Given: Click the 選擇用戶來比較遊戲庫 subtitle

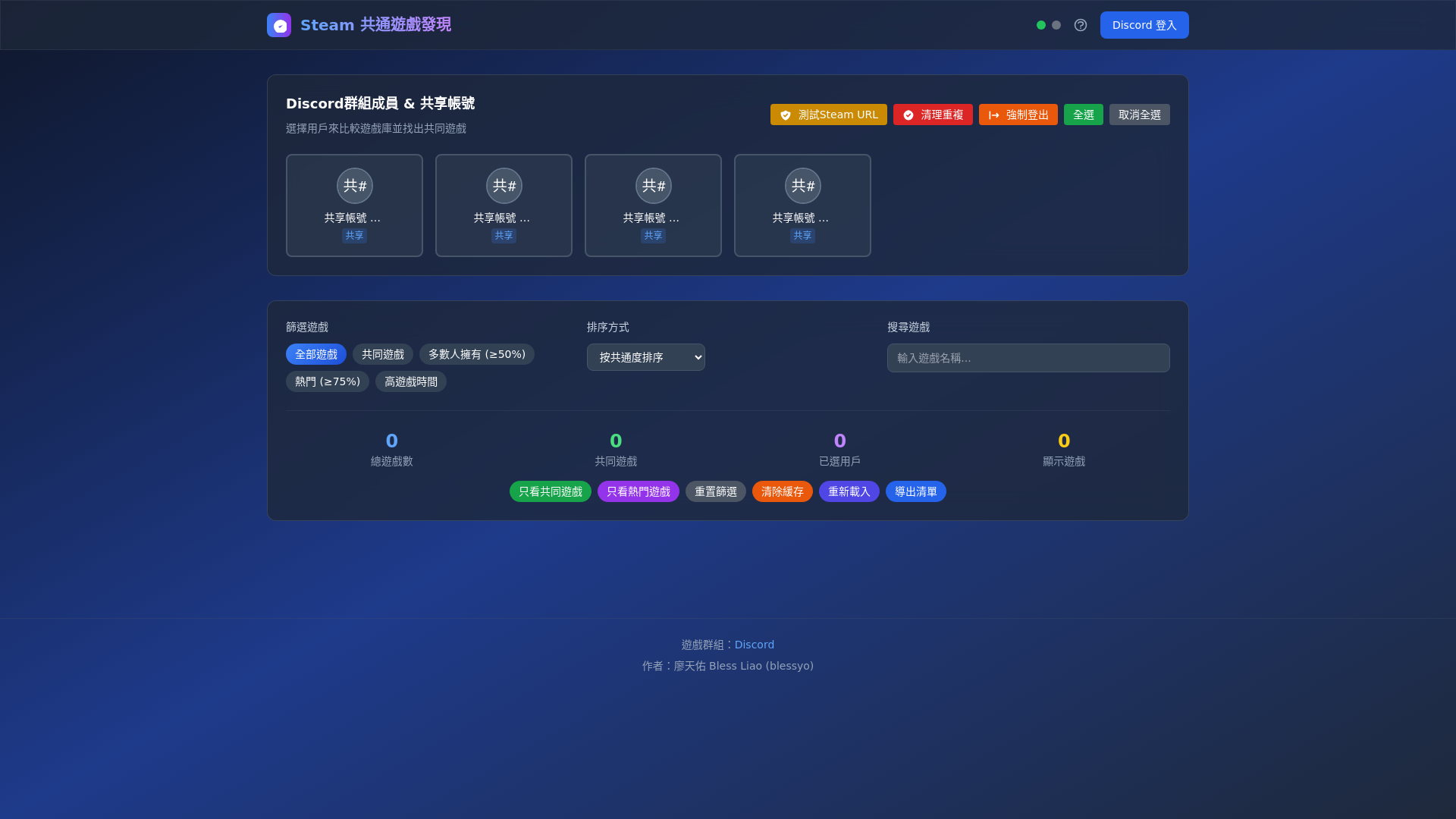Looking at the screenshot, I should pyautogui.click(x=376, y=128).
